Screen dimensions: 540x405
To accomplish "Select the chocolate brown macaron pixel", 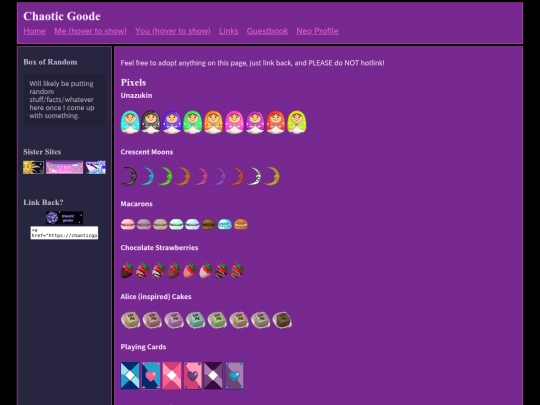I will click(x=209, y=225).
